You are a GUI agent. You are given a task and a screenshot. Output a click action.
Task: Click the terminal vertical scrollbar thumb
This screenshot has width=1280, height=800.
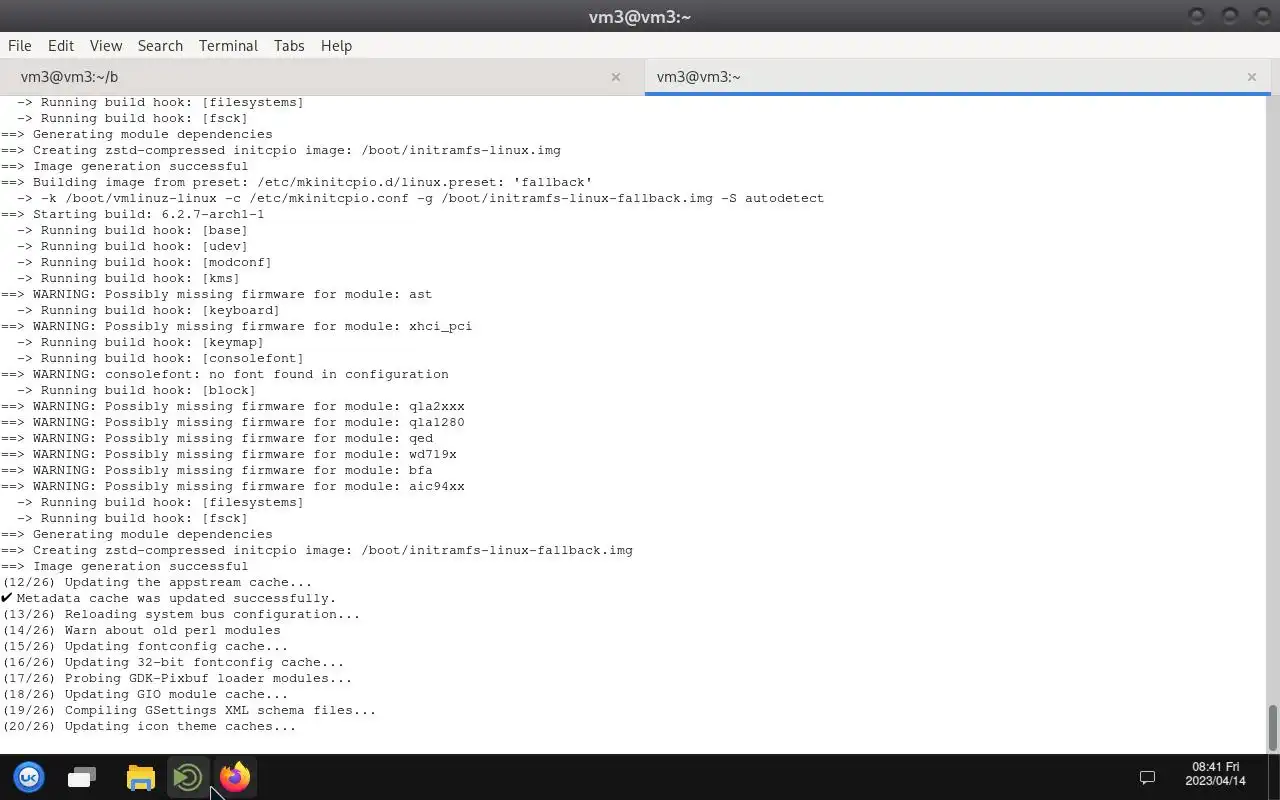[x=1273, y=727]
